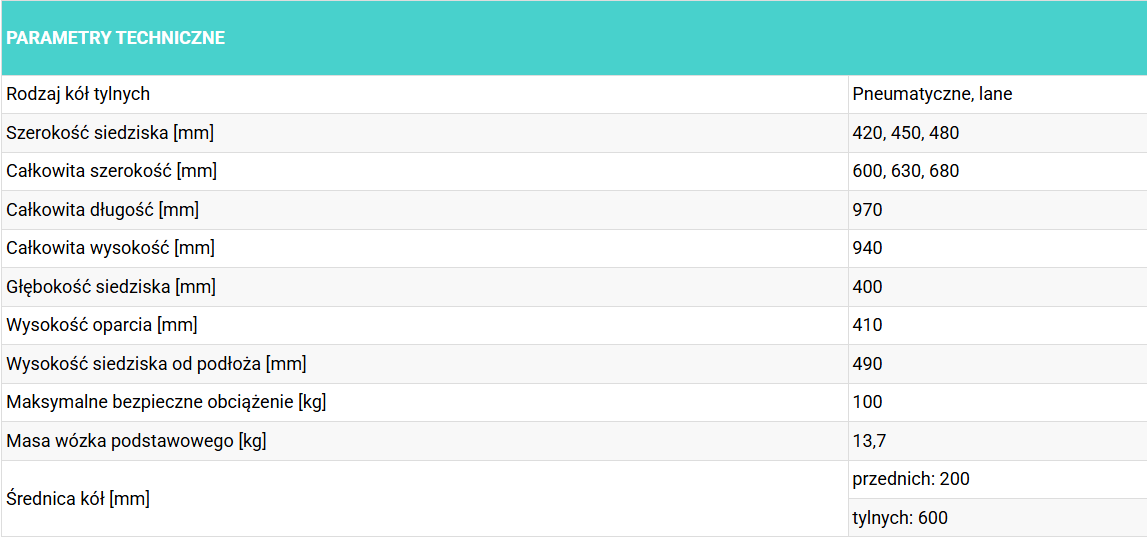Image resolution: width=1147 pixels, height=537 pixels.
Task: Click the 400 seat depth value
Action: [x=868, y=287]
